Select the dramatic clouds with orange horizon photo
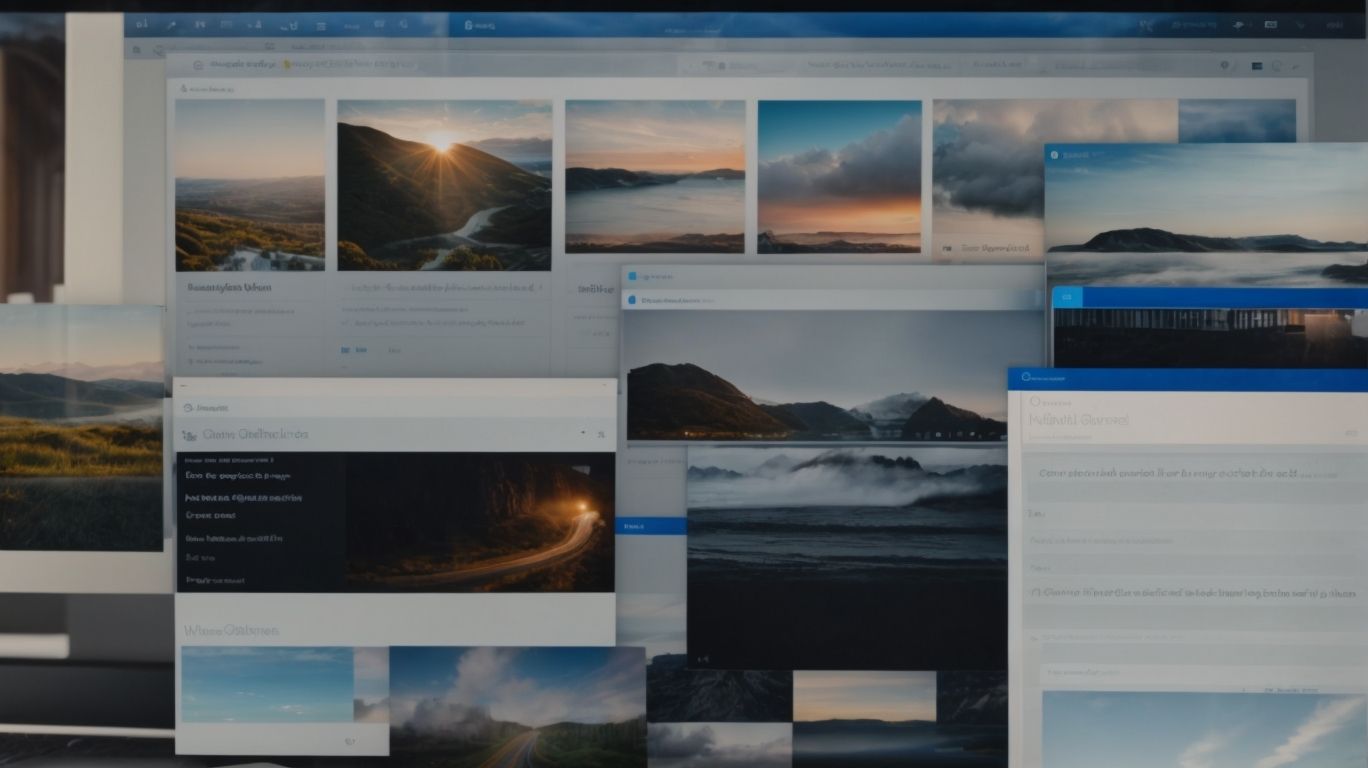 pos(839,176)
